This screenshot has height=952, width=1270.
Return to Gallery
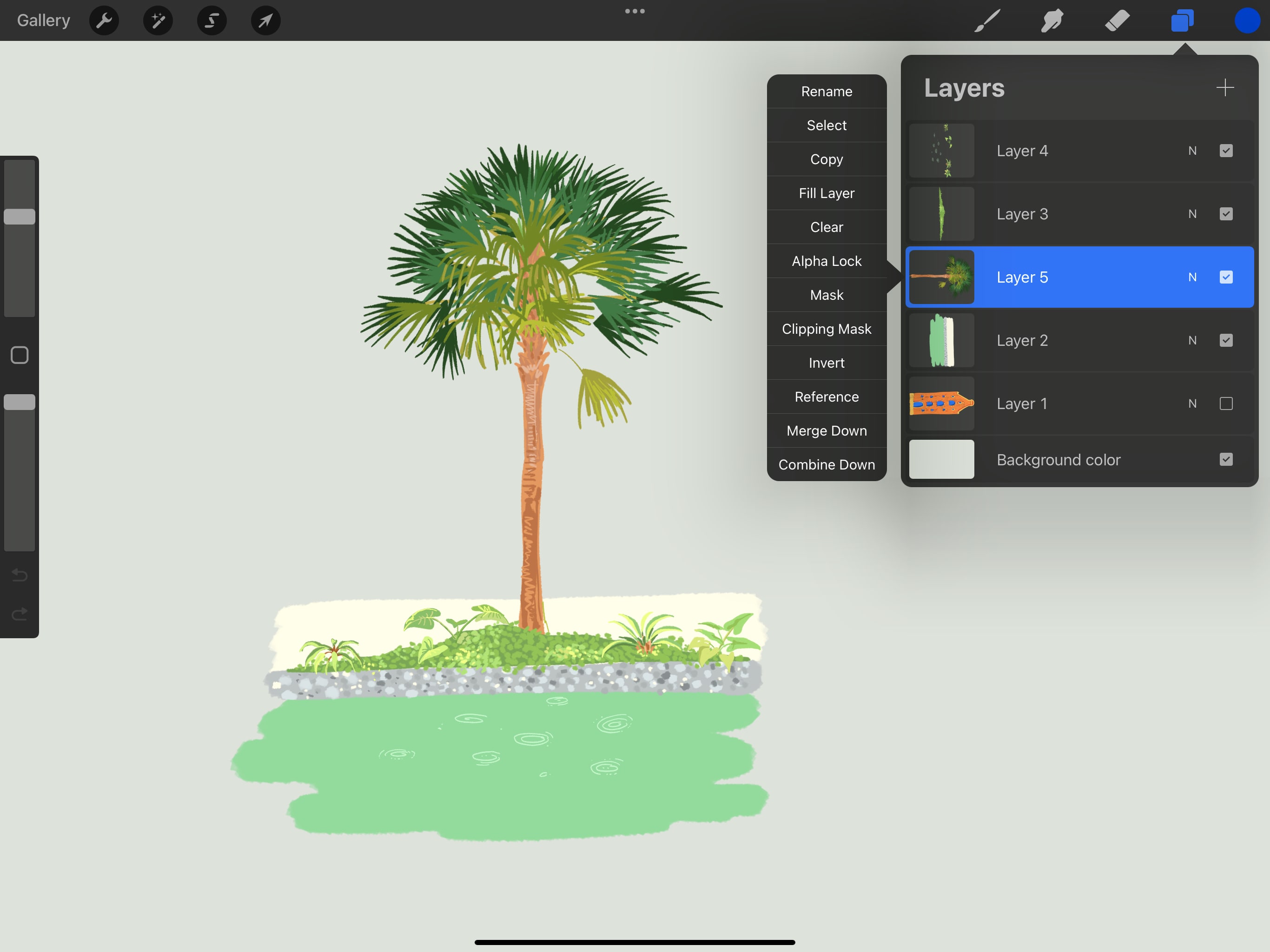(43, 20)
